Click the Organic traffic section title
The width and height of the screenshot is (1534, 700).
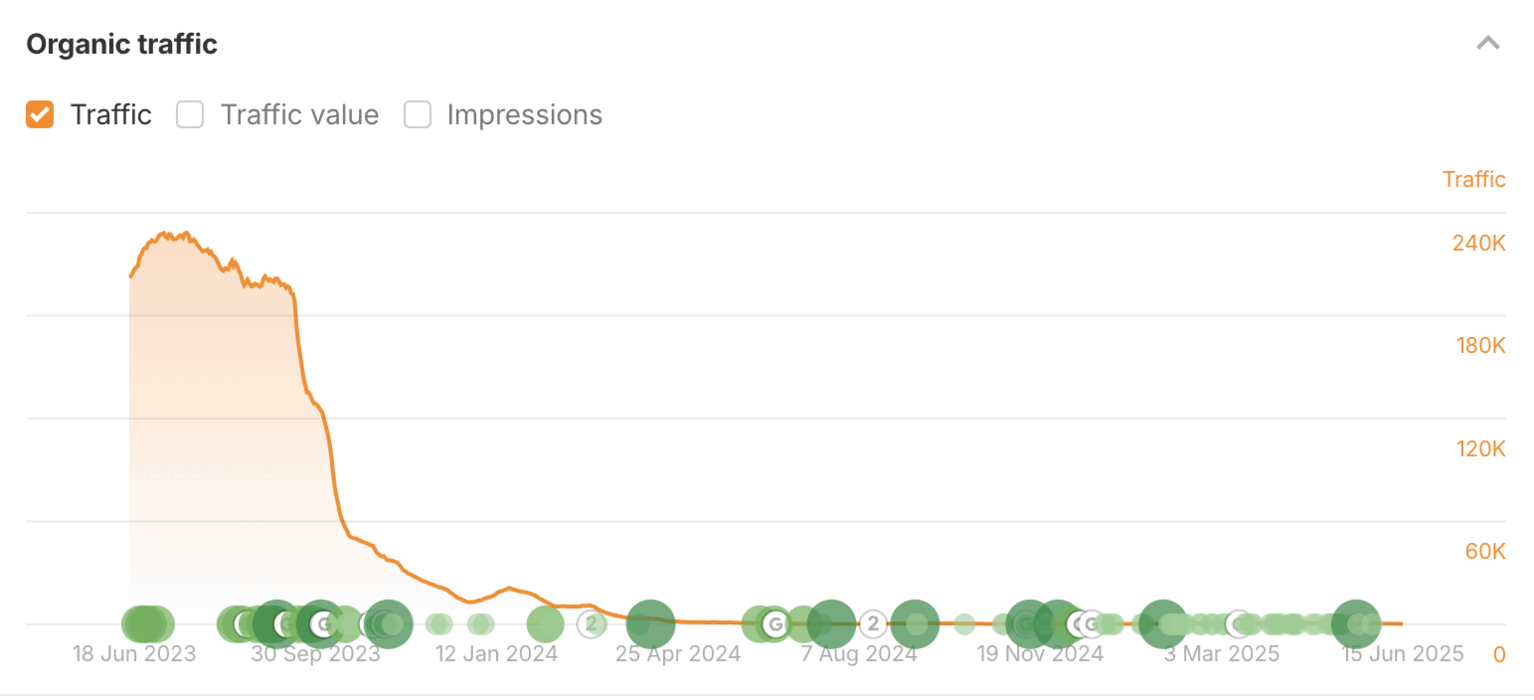click(122, 45)
